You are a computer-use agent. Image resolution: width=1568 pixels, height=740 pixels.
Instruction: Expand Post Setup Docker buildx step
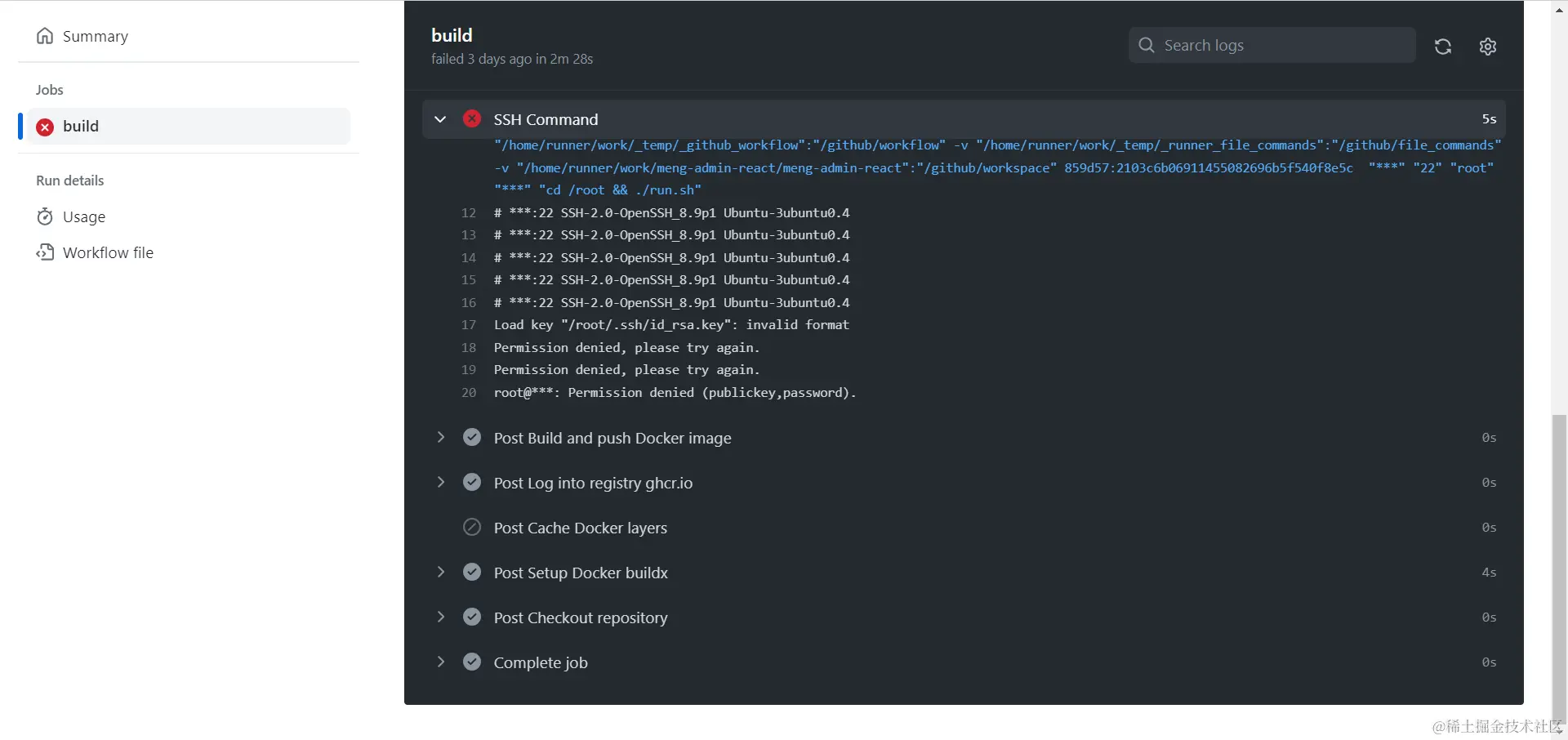440,573
